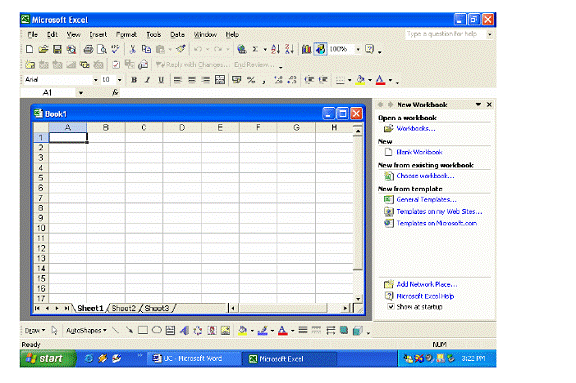Open the Zoom 100% dropdown
Screen dimensions: 576x383
click(x=358, y=49)
